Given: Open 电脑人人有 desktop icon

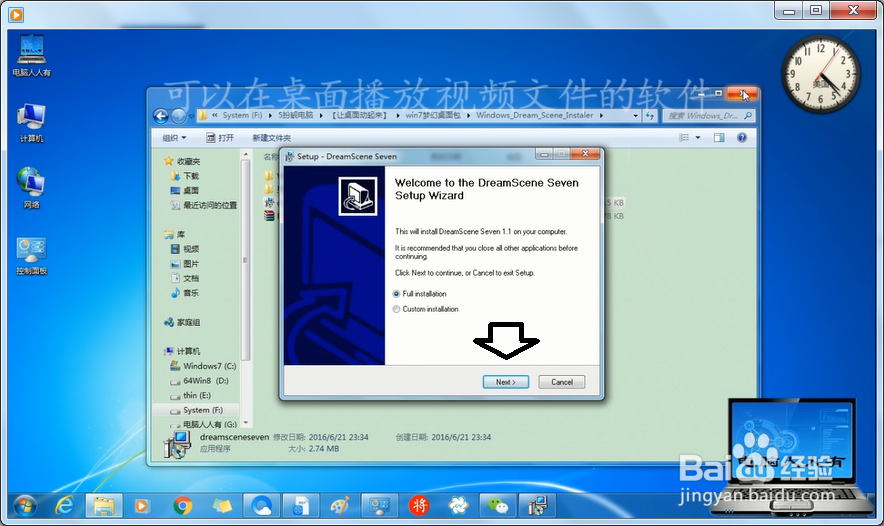Looking at the screenshot, I should point(31,56).
